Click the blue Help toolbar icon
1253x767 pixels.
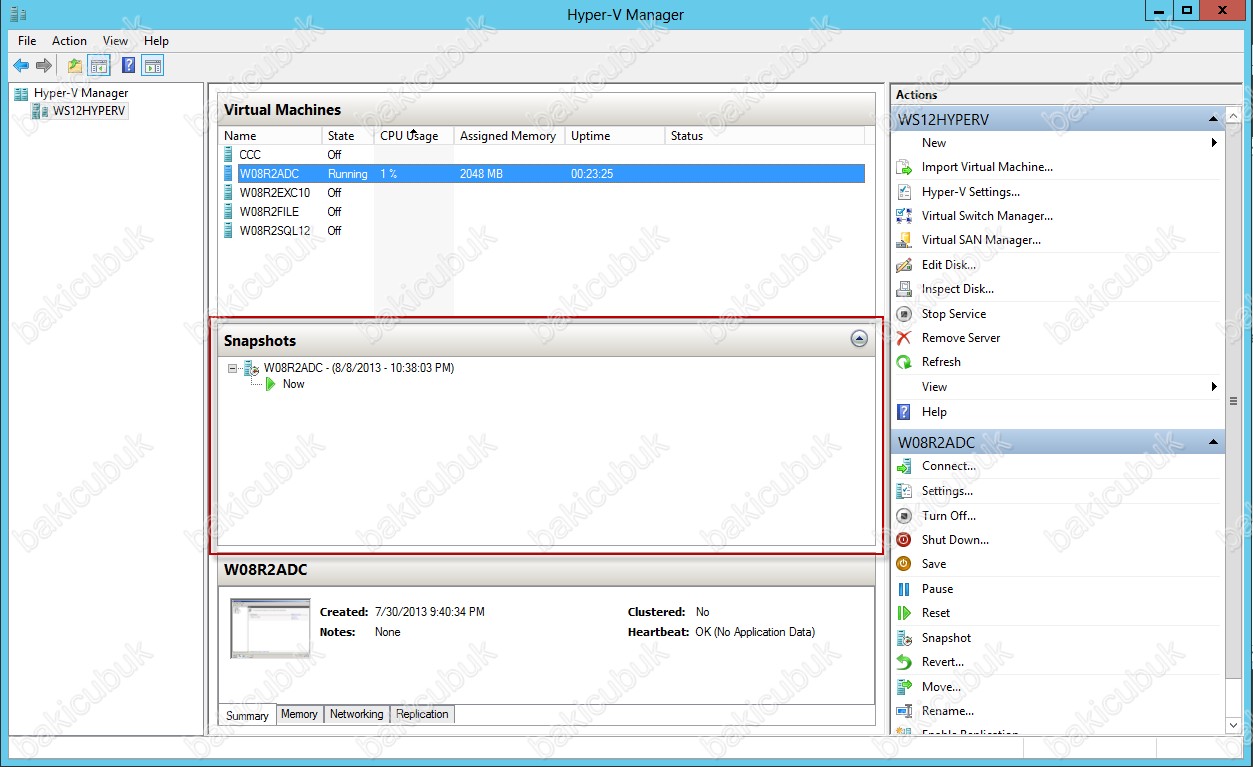[128, 66]
